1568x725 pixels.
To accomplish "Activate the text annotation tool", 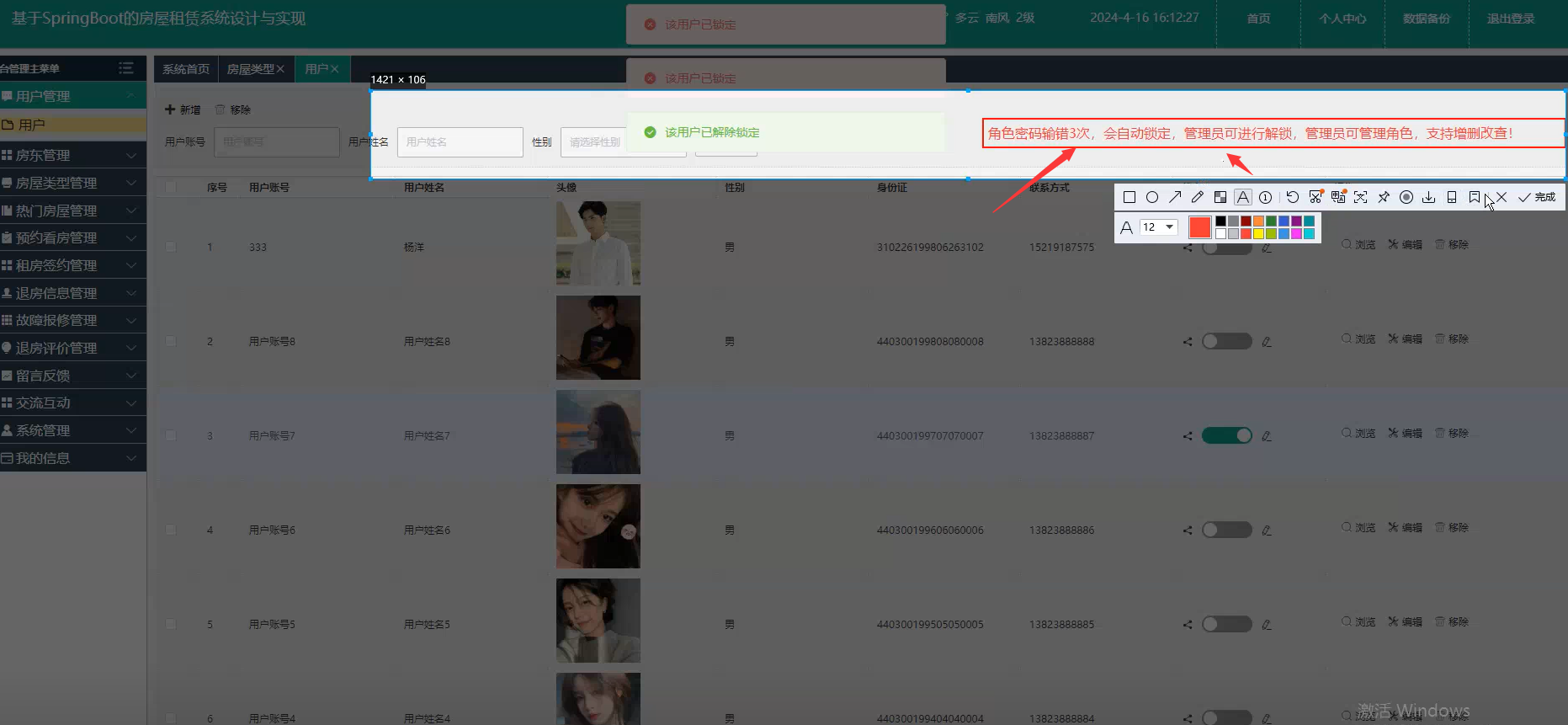I will pyautogui.click(x=1243, y=197).
